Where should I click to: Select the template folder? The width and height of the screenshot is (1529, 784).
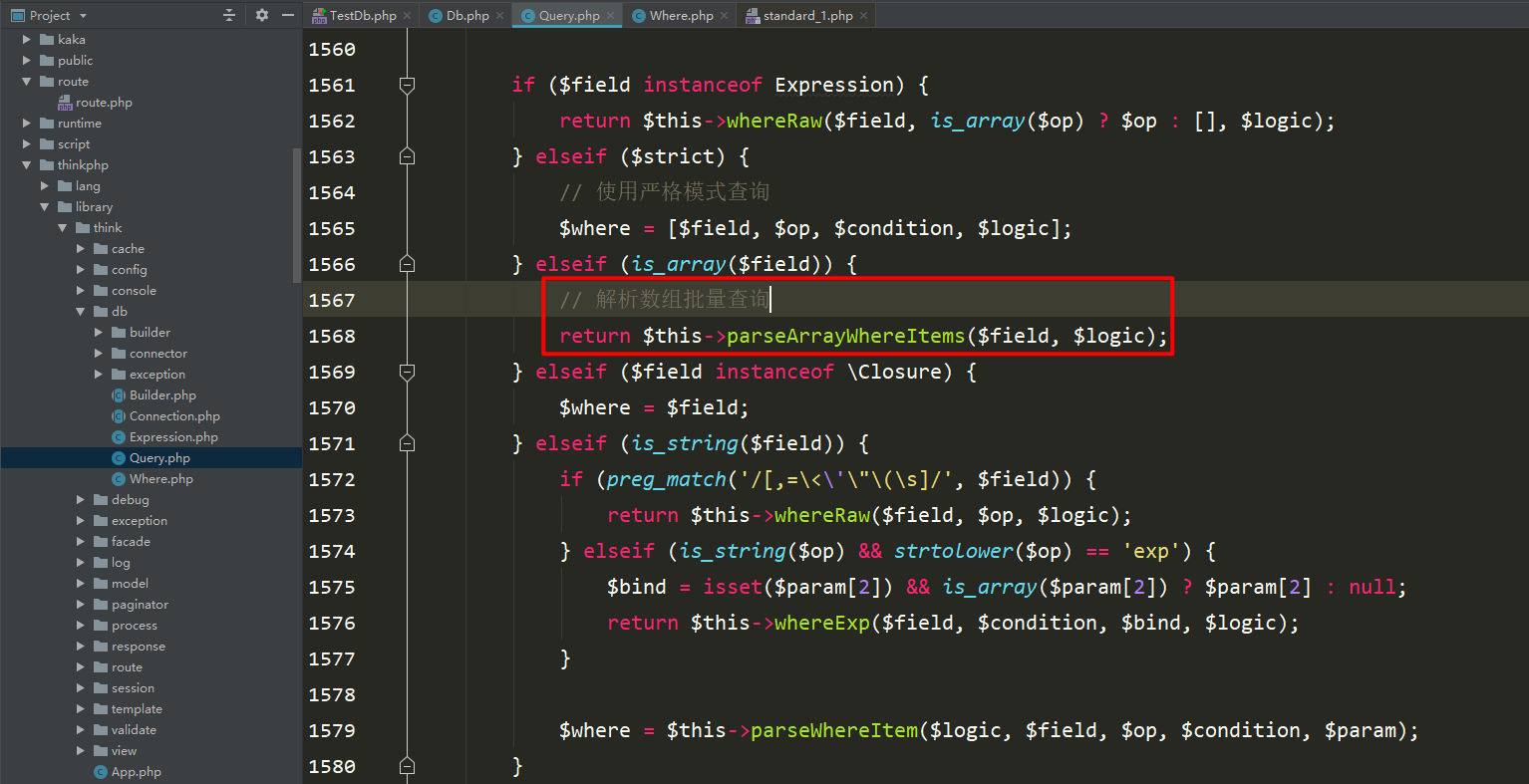(x=137, y=709)
